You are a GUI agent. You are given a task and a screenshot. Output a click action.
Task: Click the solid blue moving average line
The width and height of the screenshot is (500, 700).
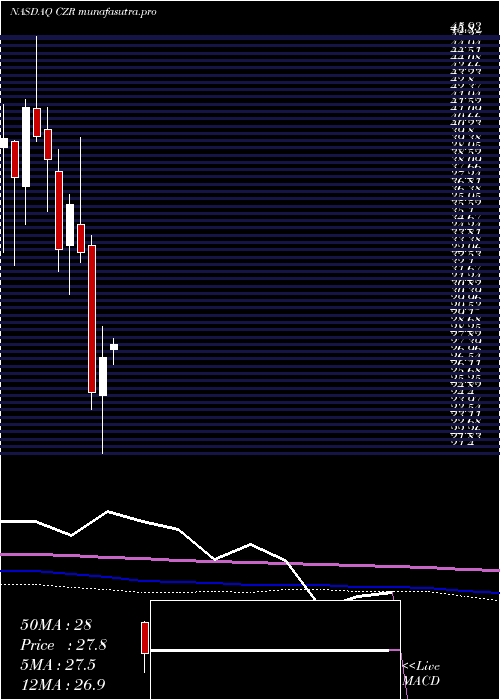pos(250,583)
